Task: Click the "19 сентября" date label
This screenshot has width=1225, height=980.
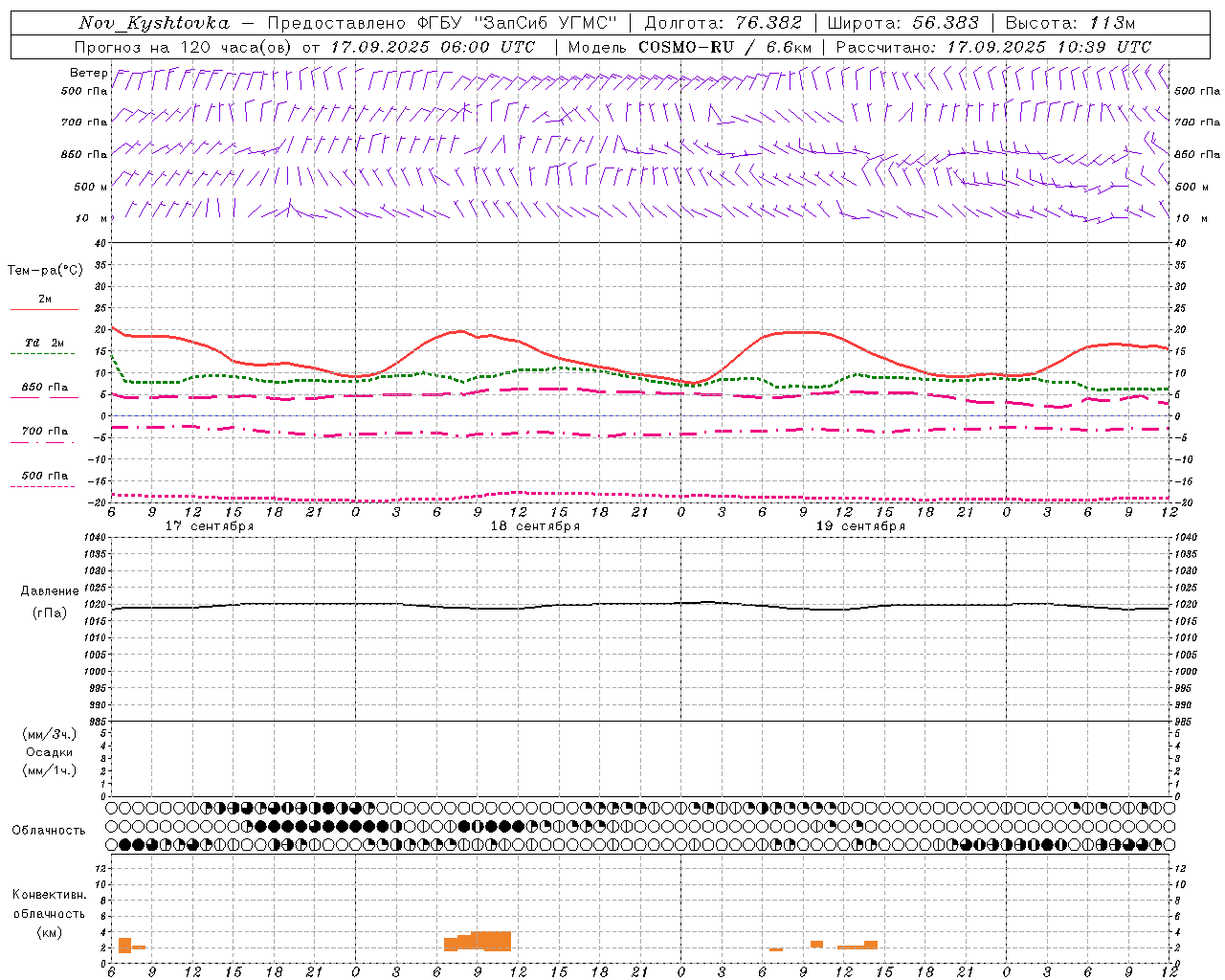Action: click(x=860, y=526)
